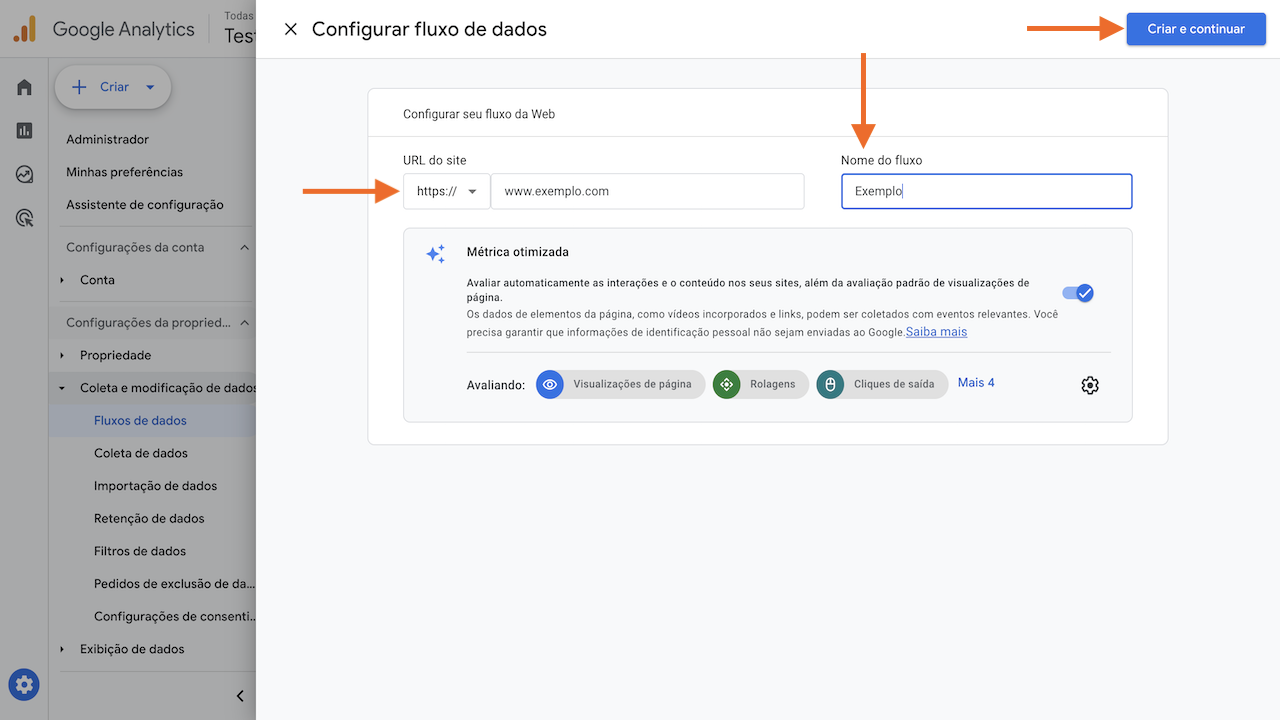Select the Advertising icon in the sidebar
1280x720 pixels.
click(24, 217)
